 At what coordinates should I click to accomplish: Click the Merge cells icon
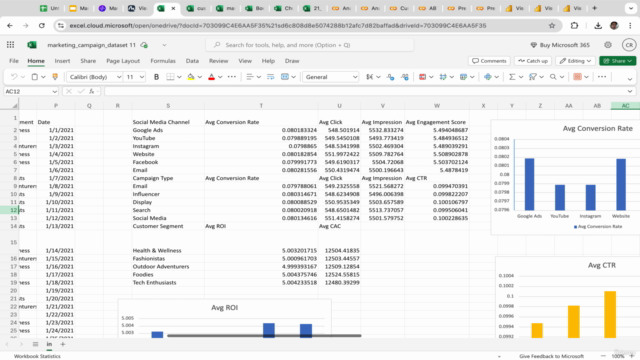[x=285, y=77]
